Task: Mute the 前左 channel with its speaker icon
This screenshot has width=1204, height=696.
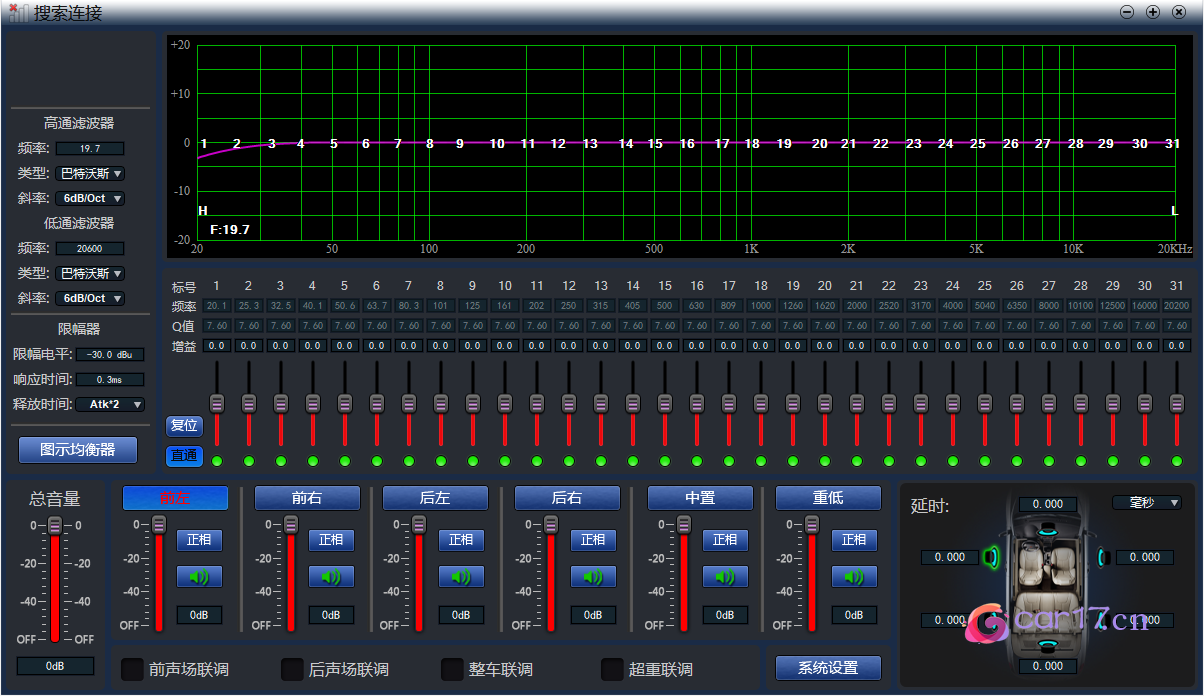Action: (x=199, y=577)
